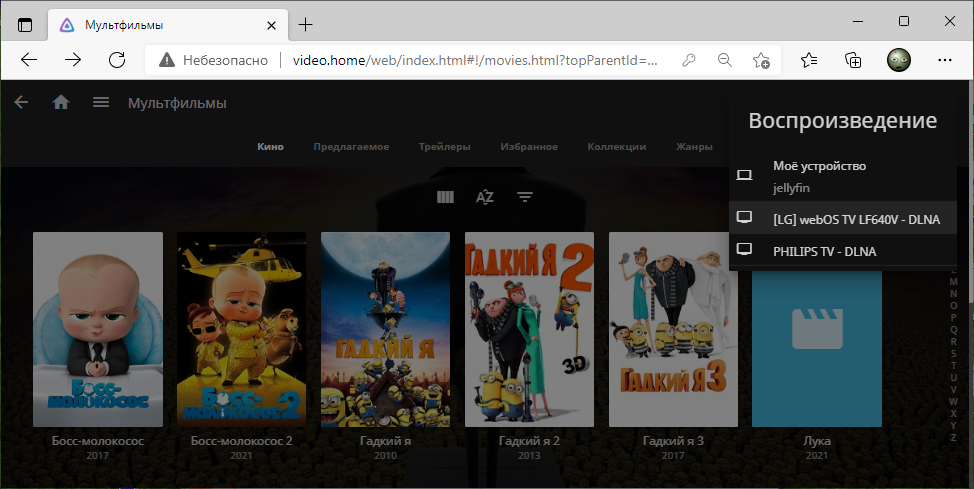The image size is (974, 489).
Task: Switch to the Предлагаемое tab
Action: 351,147
